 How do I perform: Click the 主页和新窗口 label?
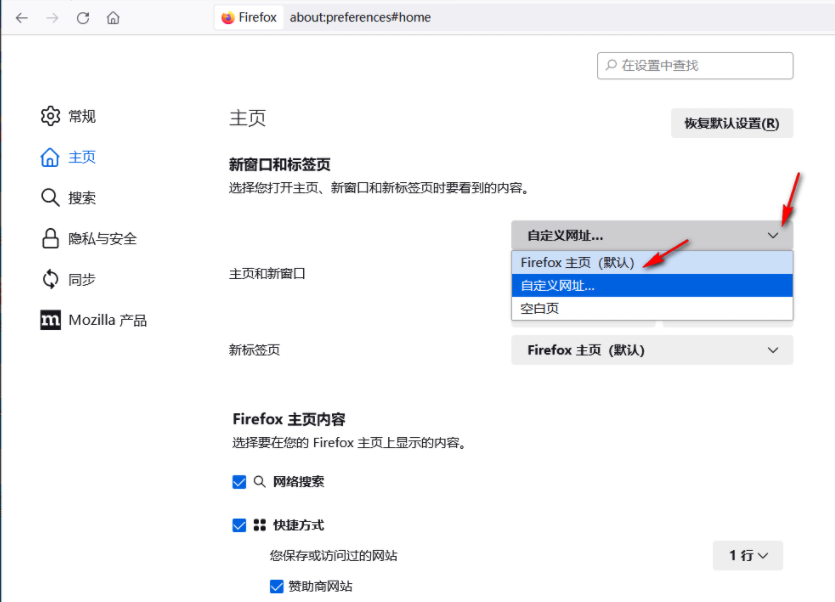[267, 274]
